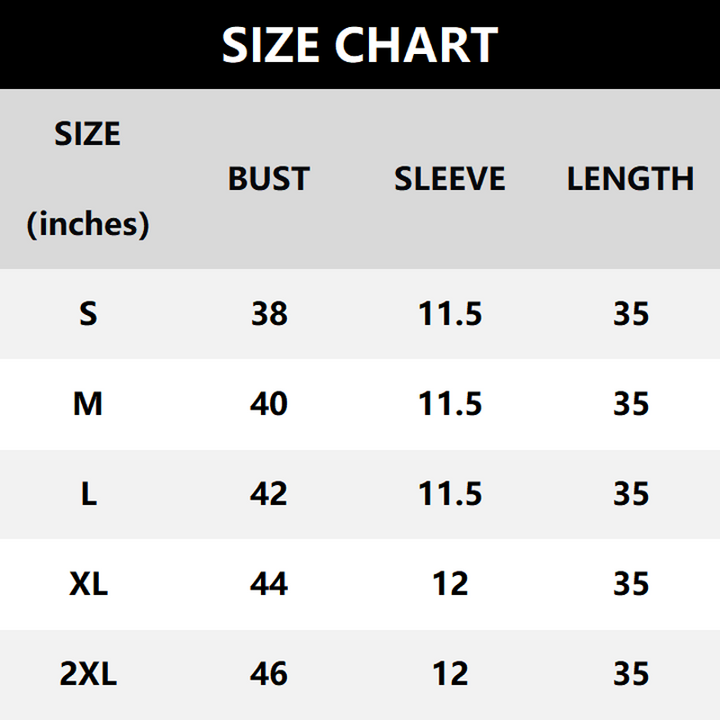720x720 pixels.
Task: Click the BUST column header
Action: [x=269, y=179]
